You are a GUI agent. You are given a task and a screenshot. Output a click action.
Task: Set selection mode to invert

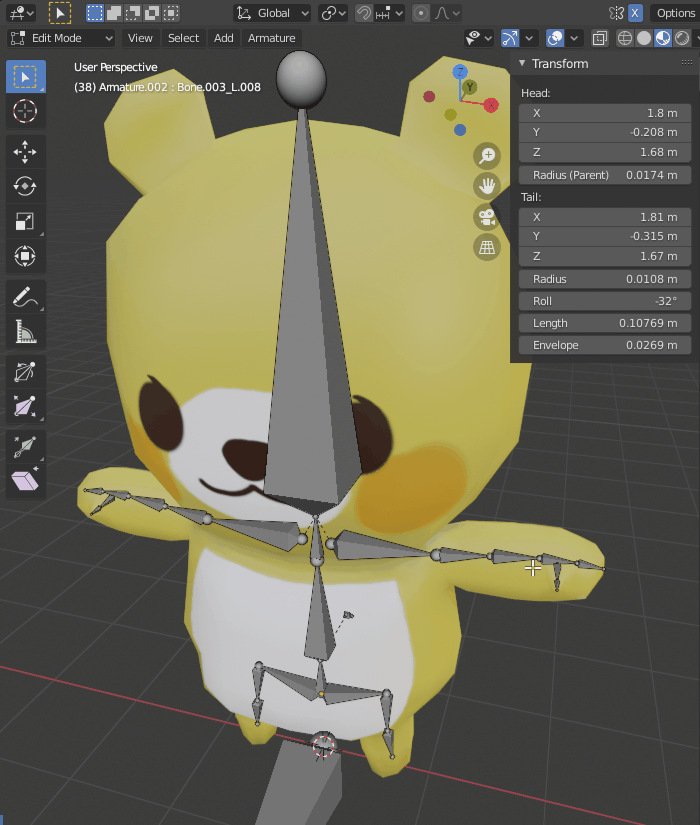(x=152, y=13)
